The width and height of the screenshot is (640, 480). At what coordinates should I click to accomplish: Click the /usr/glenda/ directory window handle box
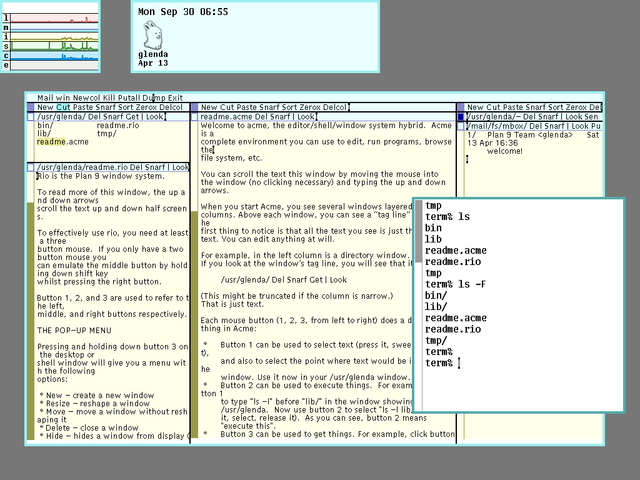[x=31, y=117]
